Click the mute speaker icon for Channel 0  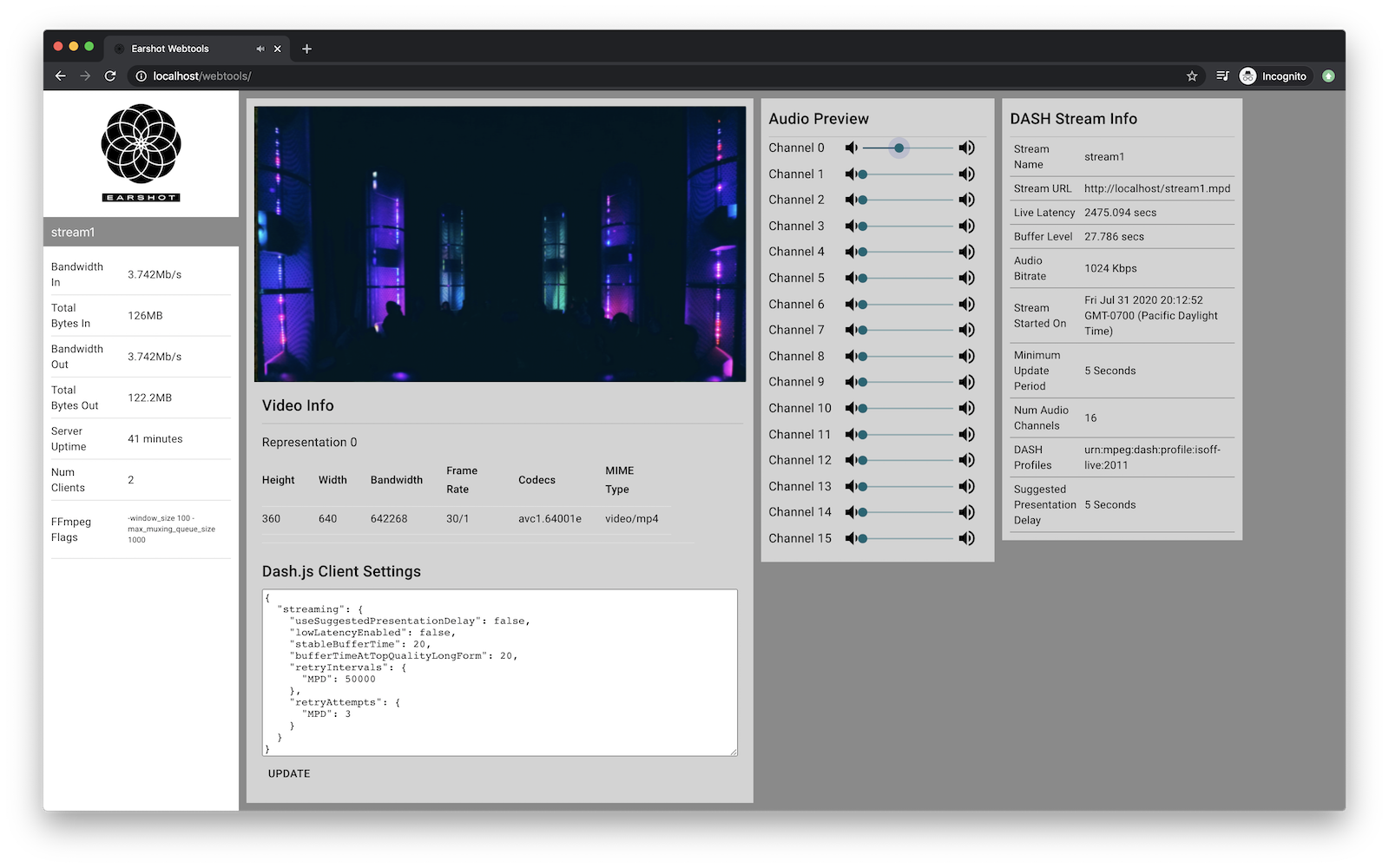[851, 148]
